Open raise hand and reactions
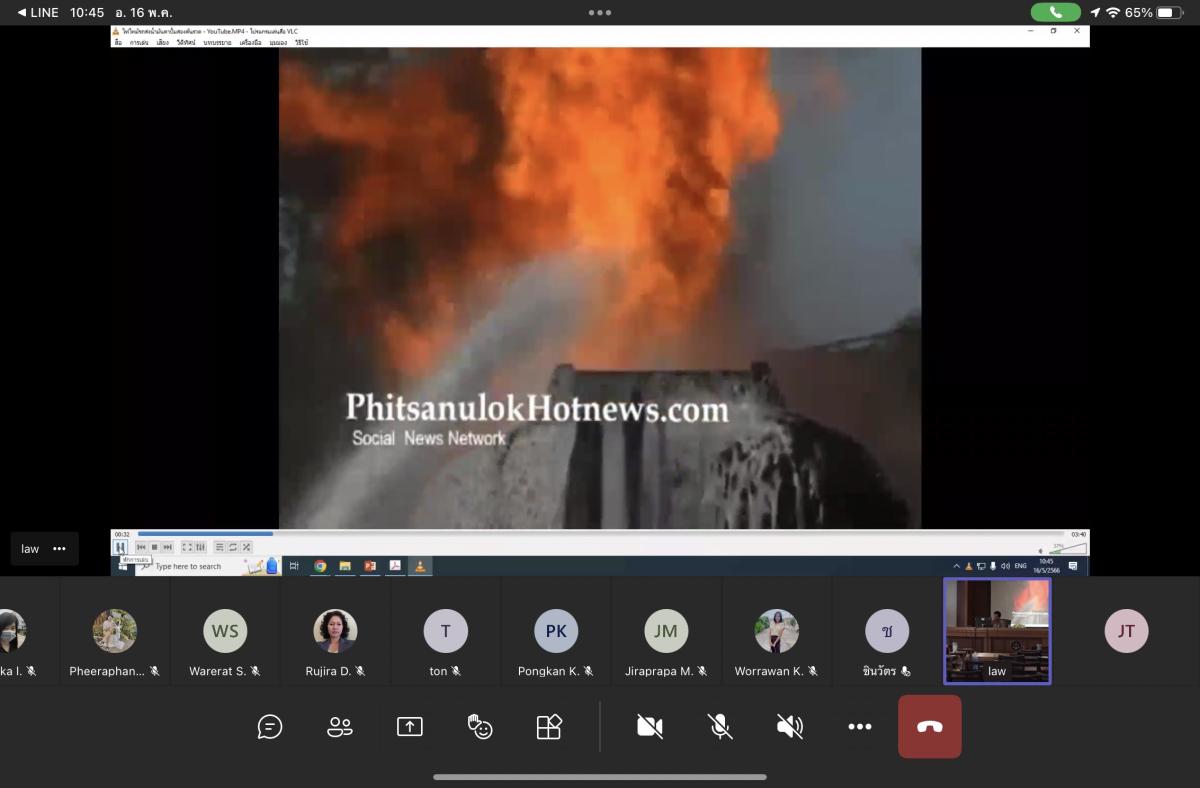 pyautogui.click(x=480, y=727)
